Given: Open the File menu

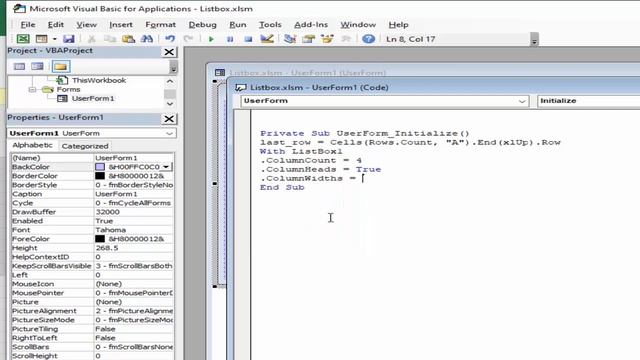Looking at the screenshot, I should [x=28, y=24].
